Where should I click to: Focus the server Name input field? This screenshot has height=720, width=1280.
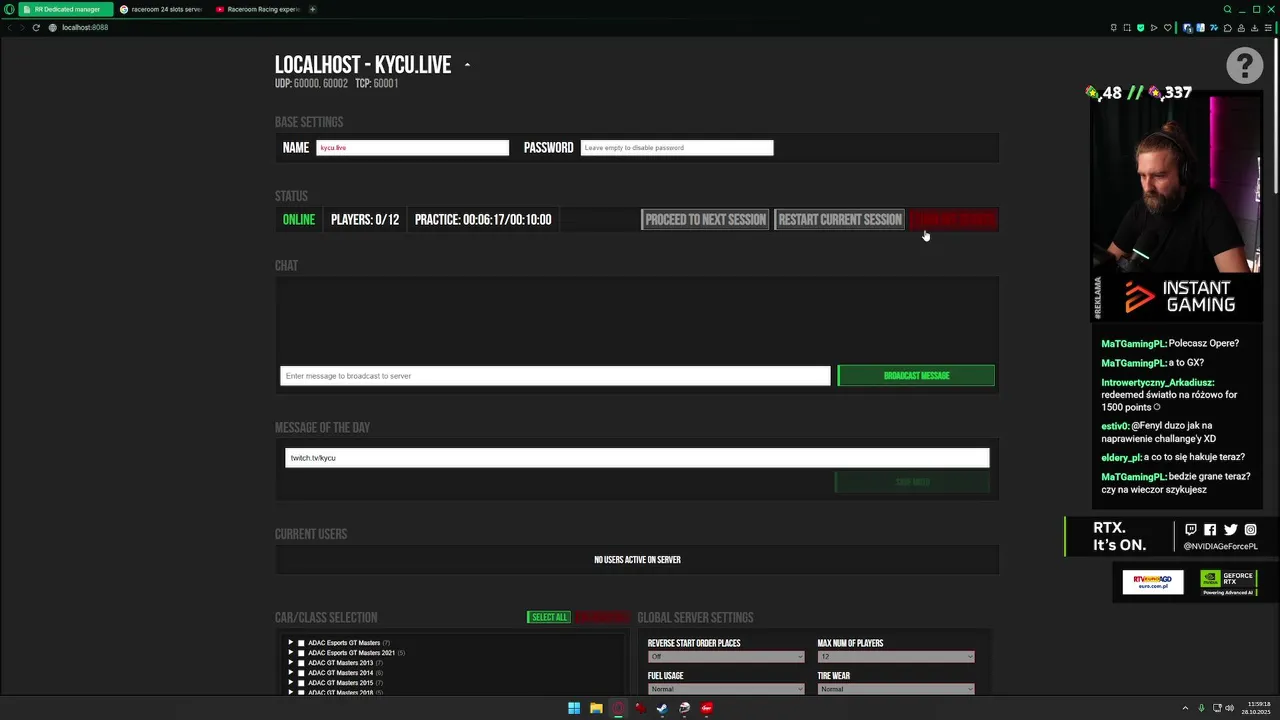(x=412, y=148)
